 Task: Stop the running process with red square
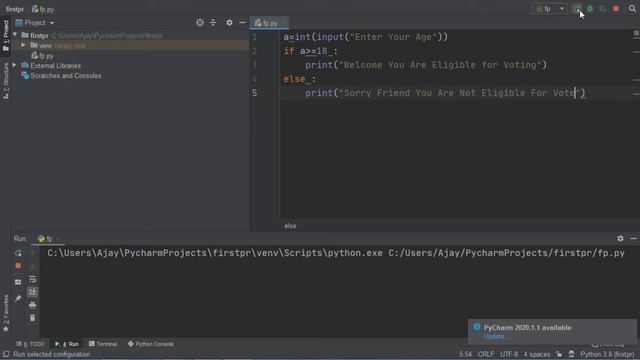[616, 9]
